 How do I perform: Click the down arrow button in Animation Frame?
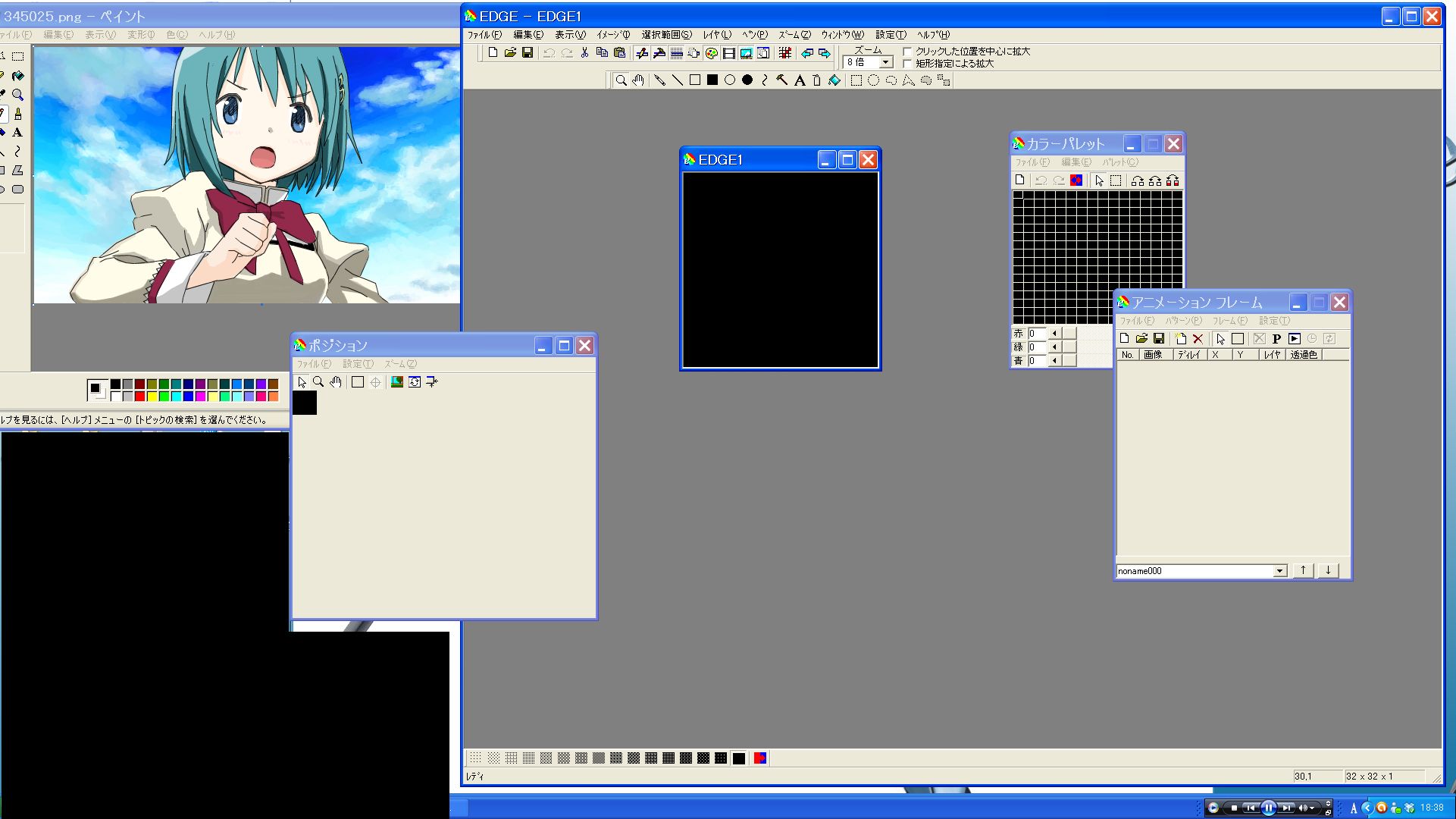point(1328,570)
